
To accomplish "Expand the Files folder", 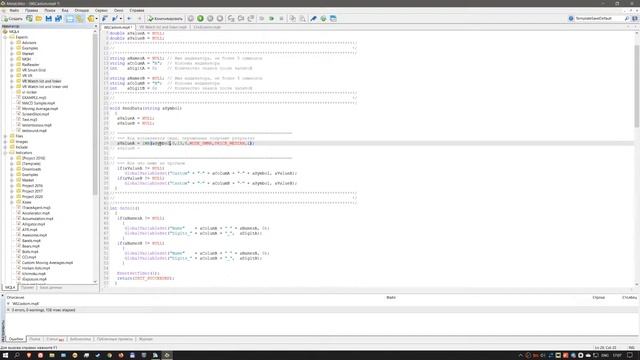I will [x=5, y=136].
